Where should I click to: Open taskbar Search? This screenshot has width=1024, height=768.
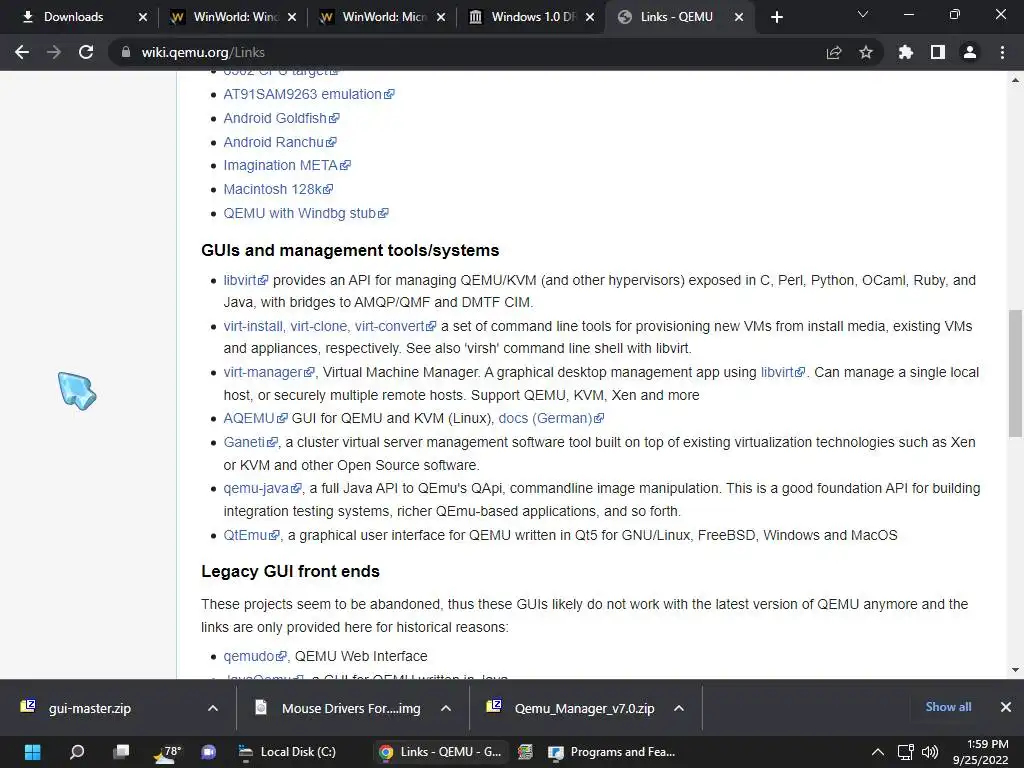pos(77,752)
